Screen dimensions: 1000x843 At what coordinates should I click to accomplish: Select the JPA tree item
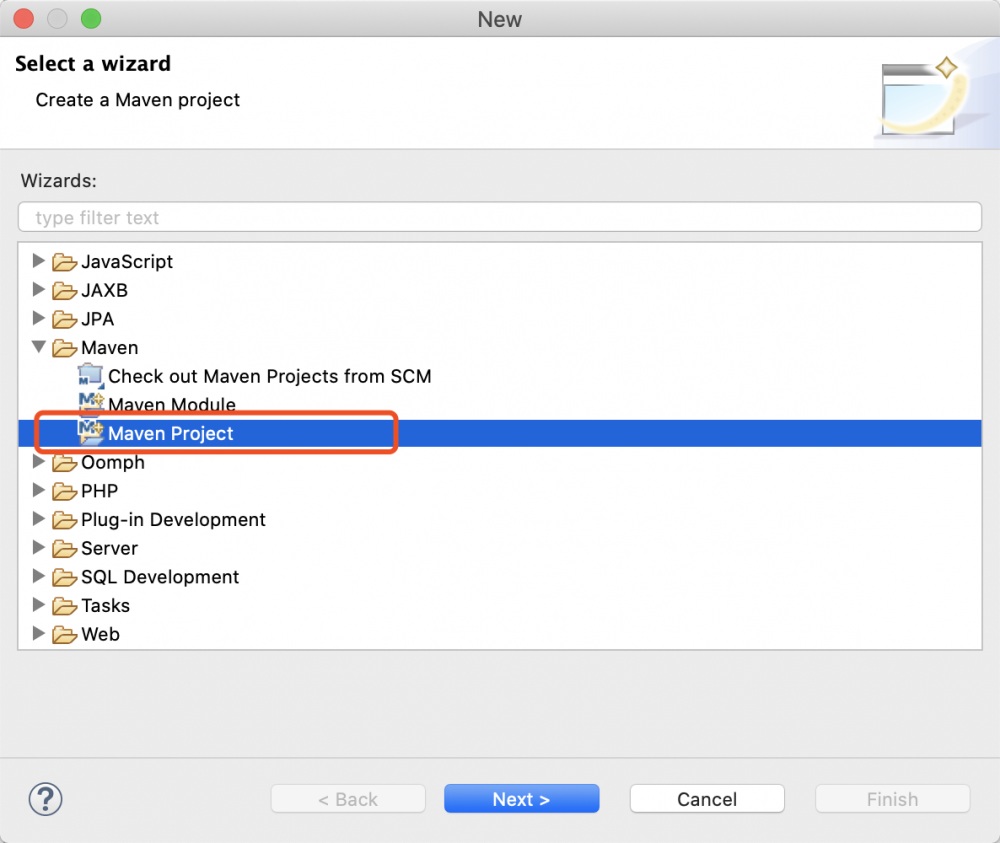click(98, 319)
